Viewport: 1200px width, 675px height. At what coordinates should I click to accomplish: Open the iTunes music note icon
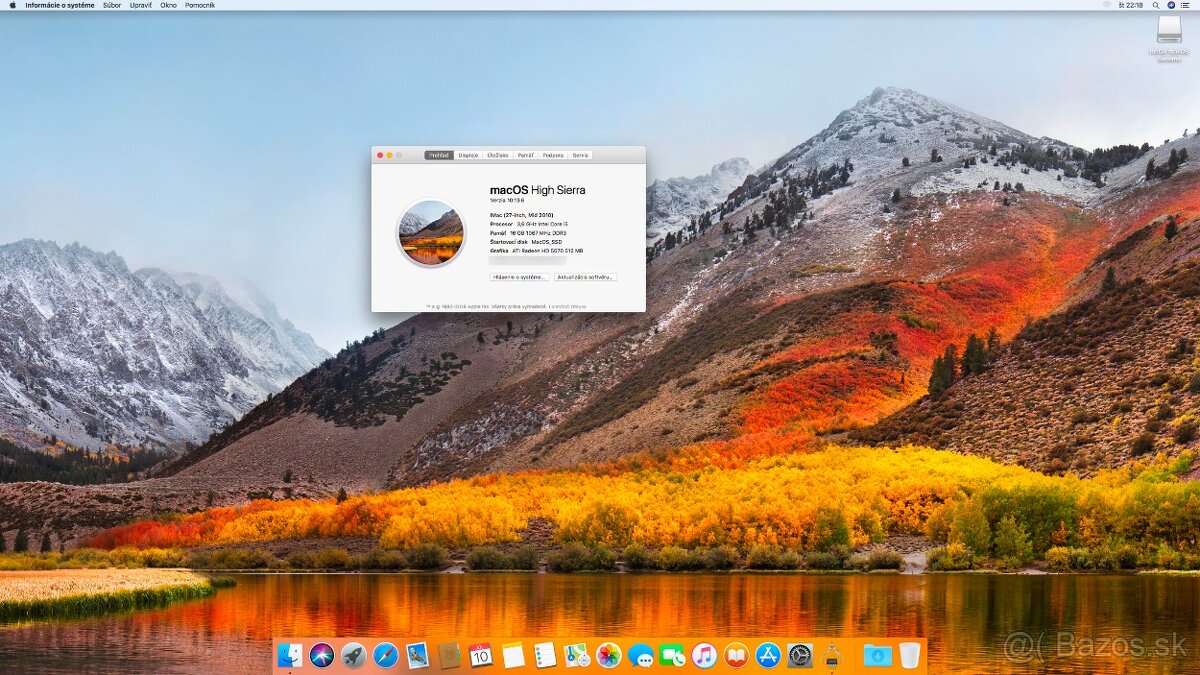pyautogui.click(x=704, y=655)
